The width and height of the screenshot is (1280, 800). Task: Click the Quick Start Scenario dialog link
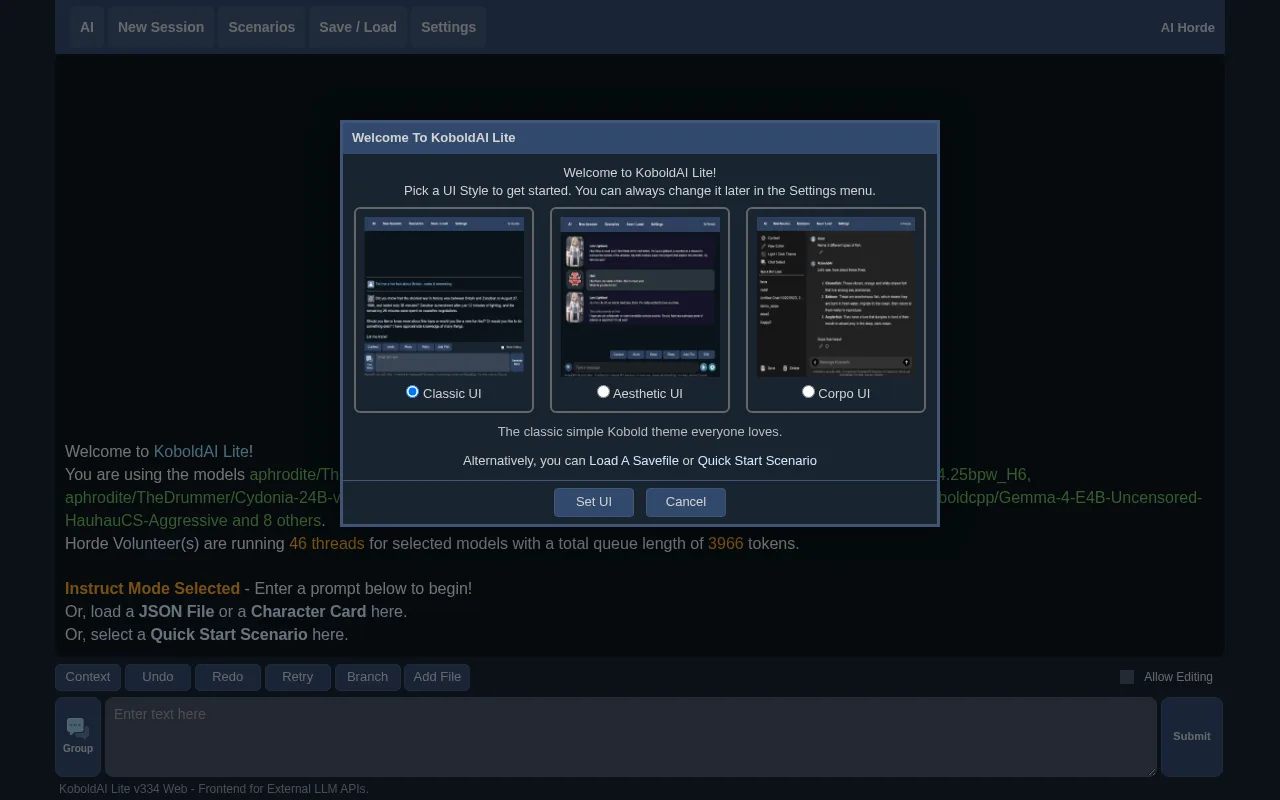(757, 461)
